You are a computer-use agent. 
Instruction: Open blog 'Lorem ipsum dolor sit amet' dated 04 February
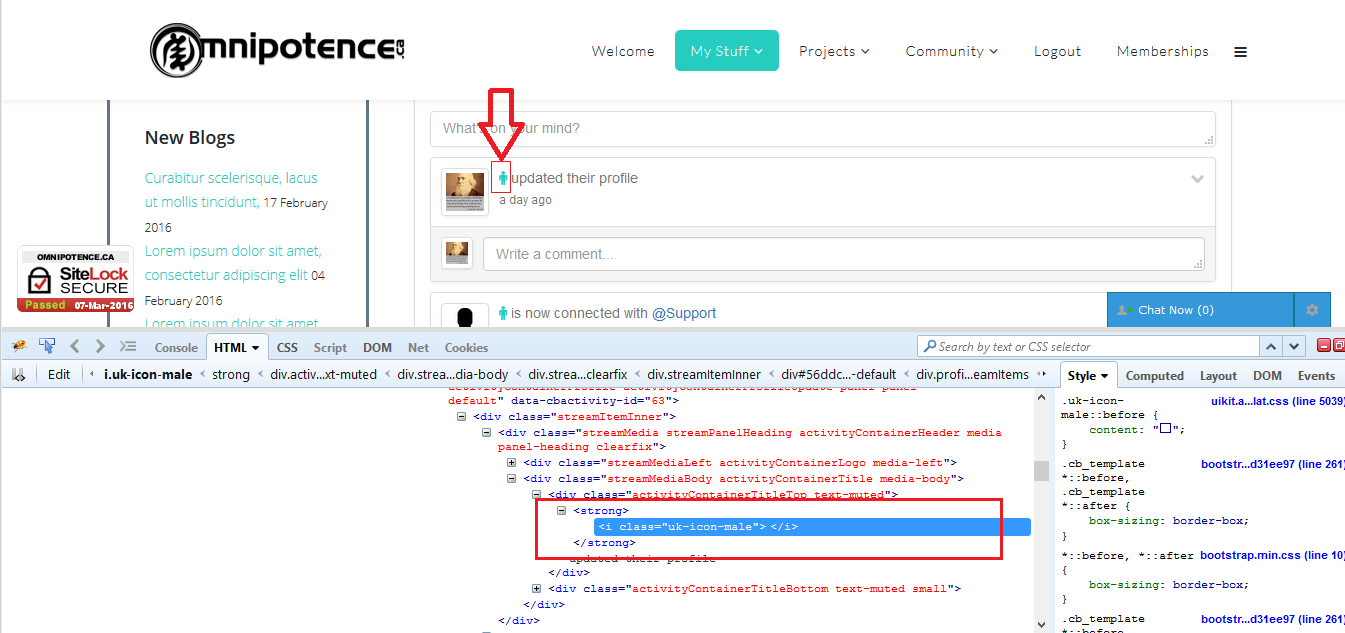pos(233,263)
